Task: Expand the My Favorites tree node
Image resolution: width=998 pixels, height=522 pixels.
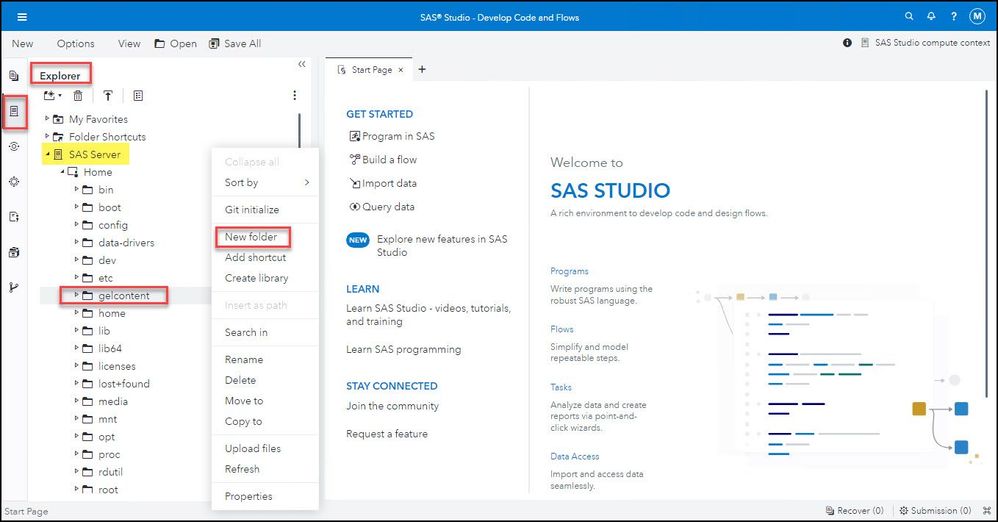Action: 47,119
